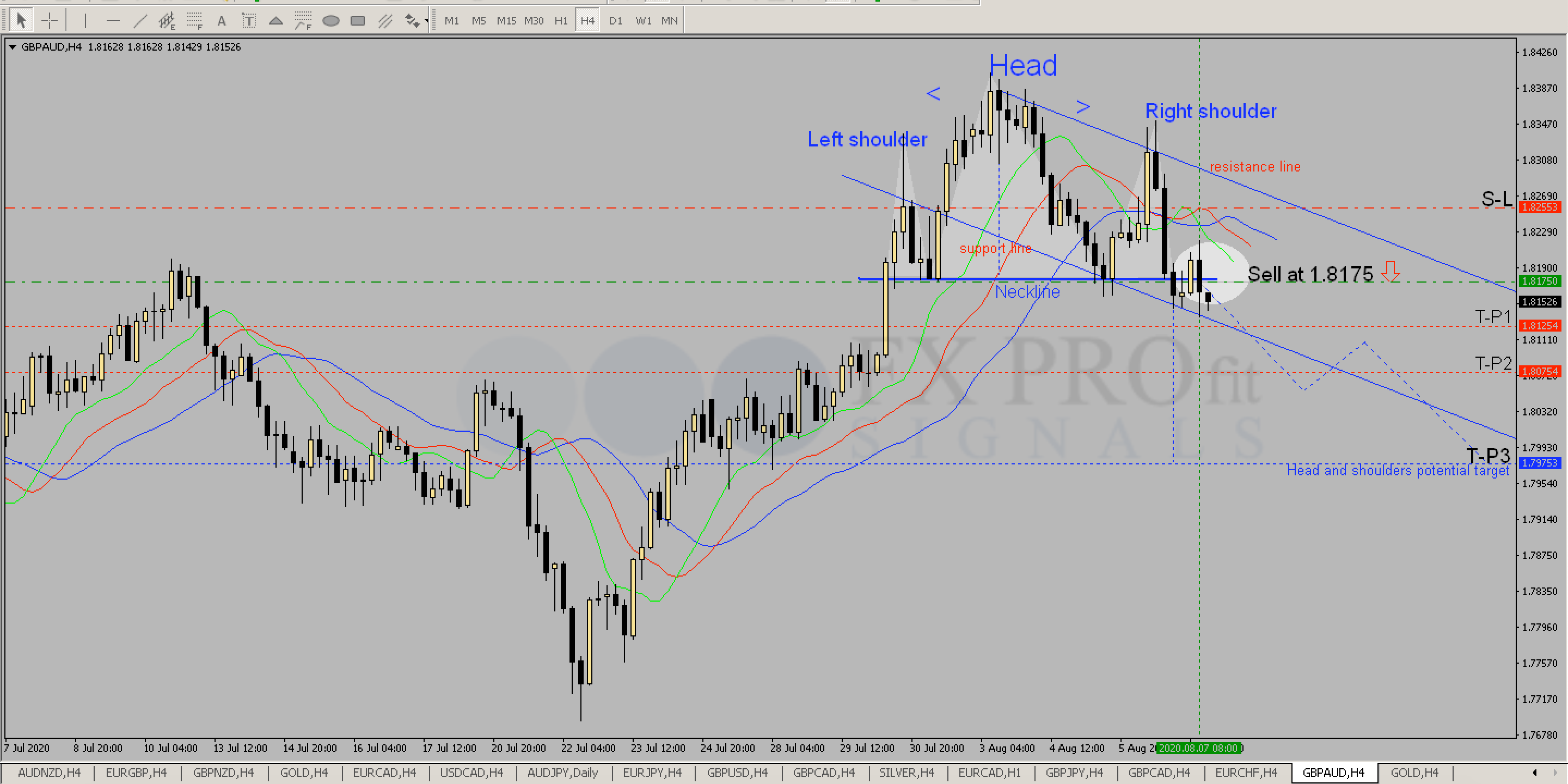The height and width of the screenshot is (784, 1568).
Task: Select the equidistant channel tool
Action: point(167,21)
